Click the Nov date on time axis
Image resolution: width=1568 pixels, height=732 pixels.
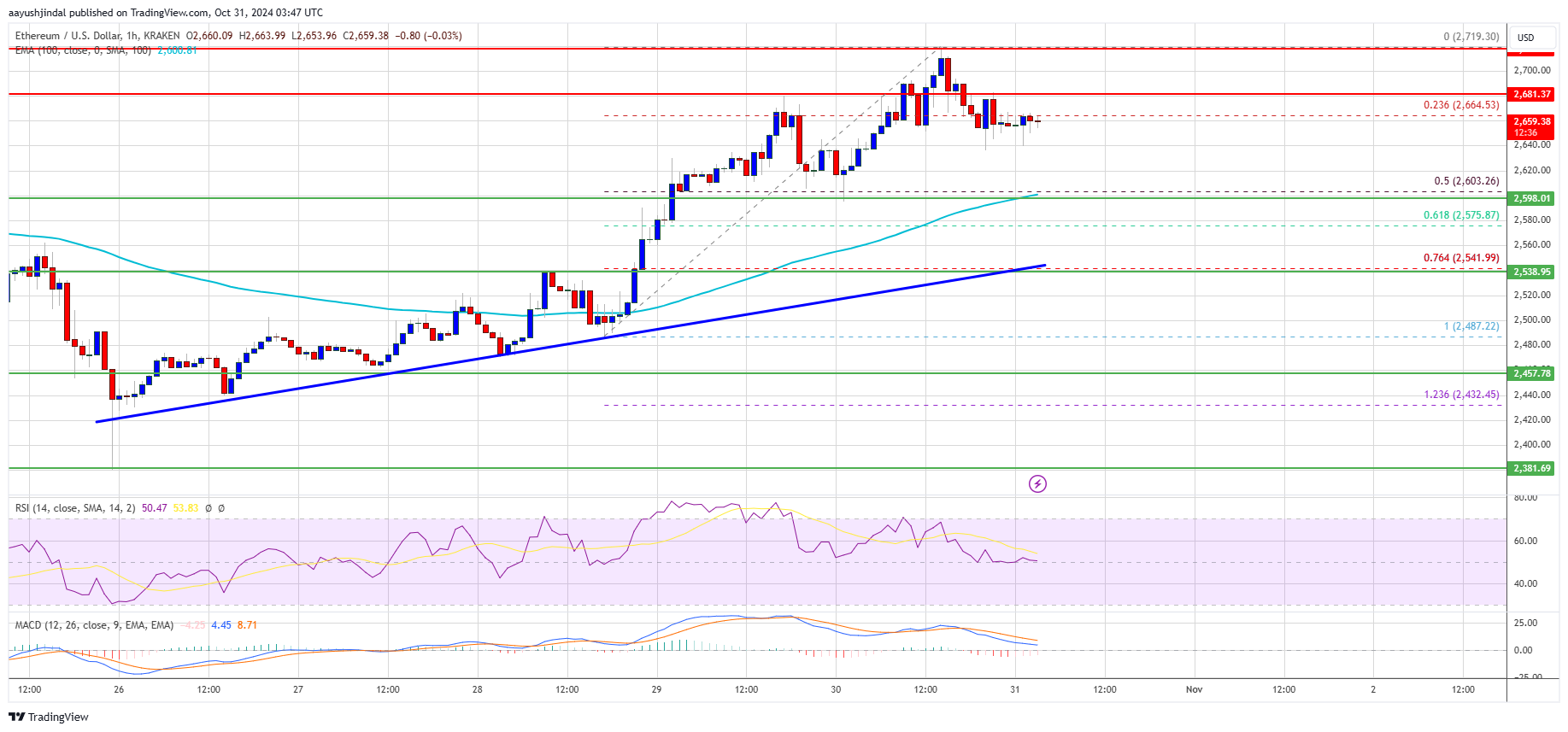coord(1194,689)
